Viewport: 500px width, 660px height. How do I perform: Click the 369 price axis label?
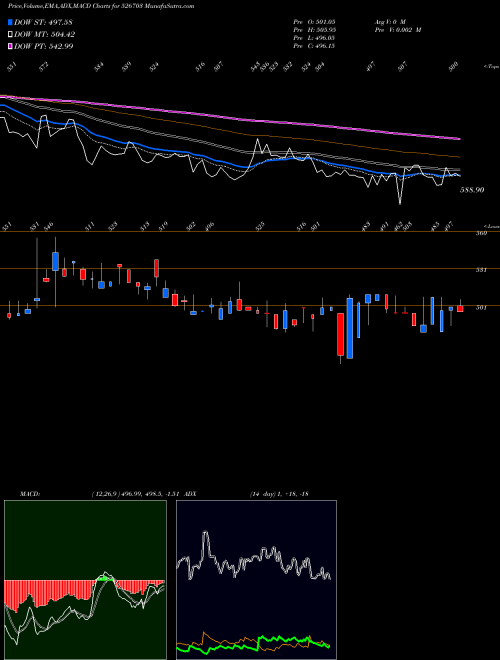tap(481, 233)
